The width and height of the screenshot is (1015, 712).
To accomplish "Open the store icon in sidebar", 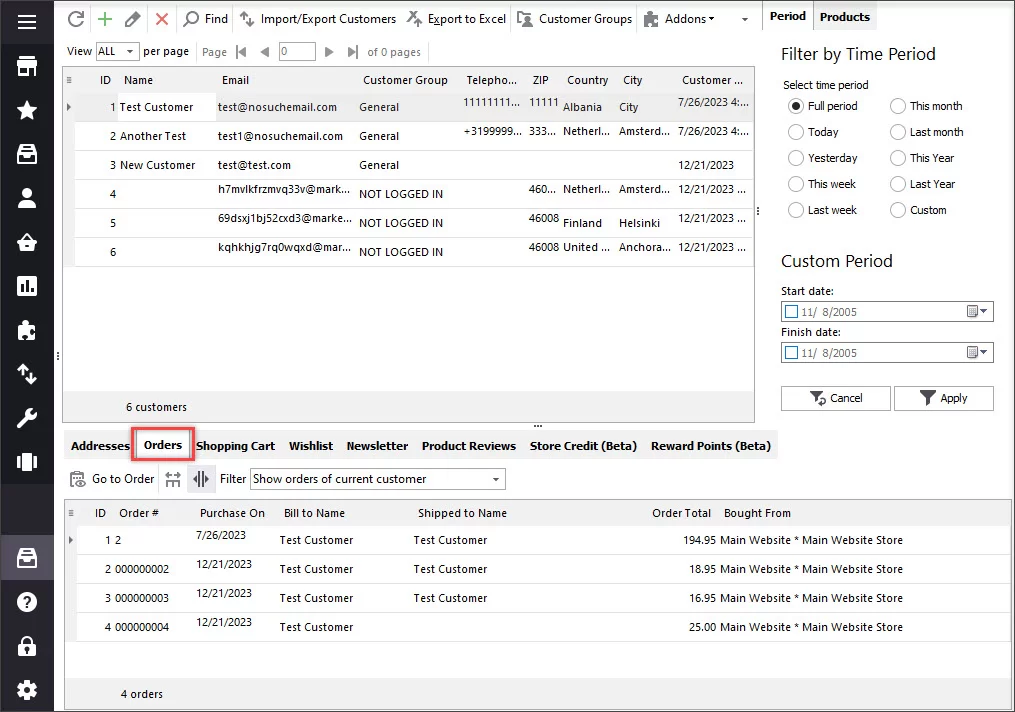I will click(x=27, y=66).
